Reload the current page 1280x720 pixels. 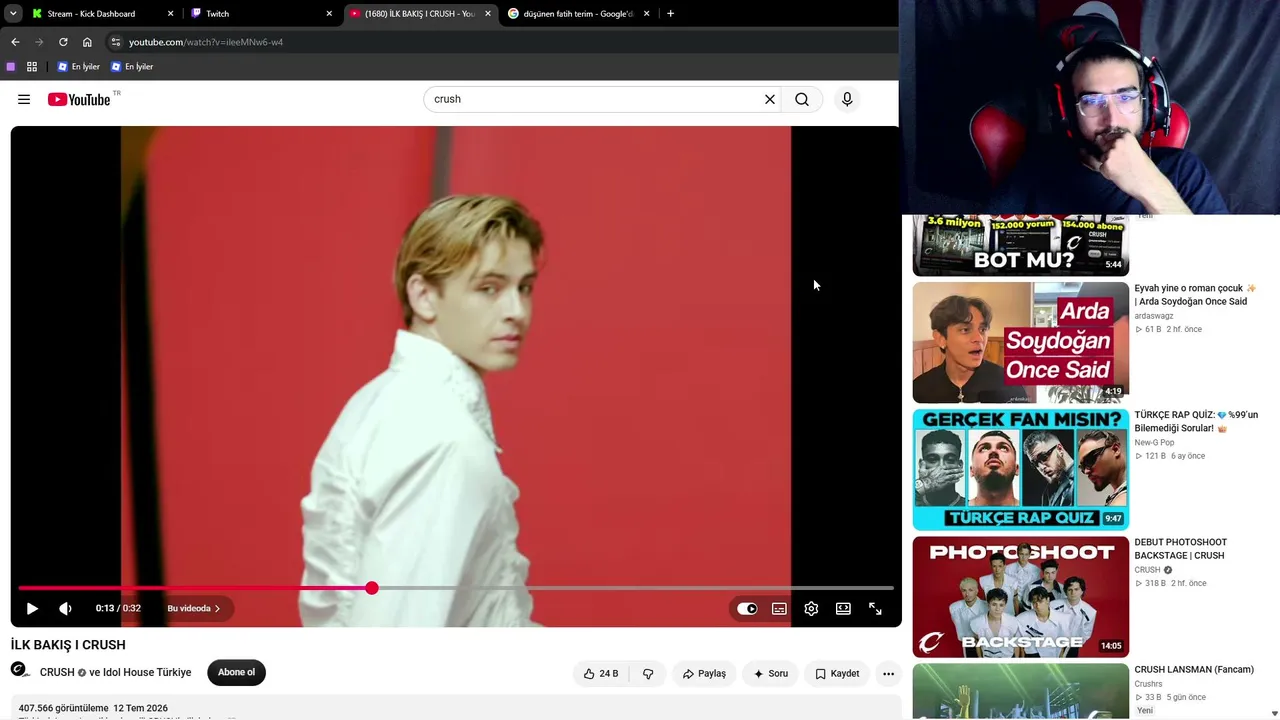click(63, 42)
